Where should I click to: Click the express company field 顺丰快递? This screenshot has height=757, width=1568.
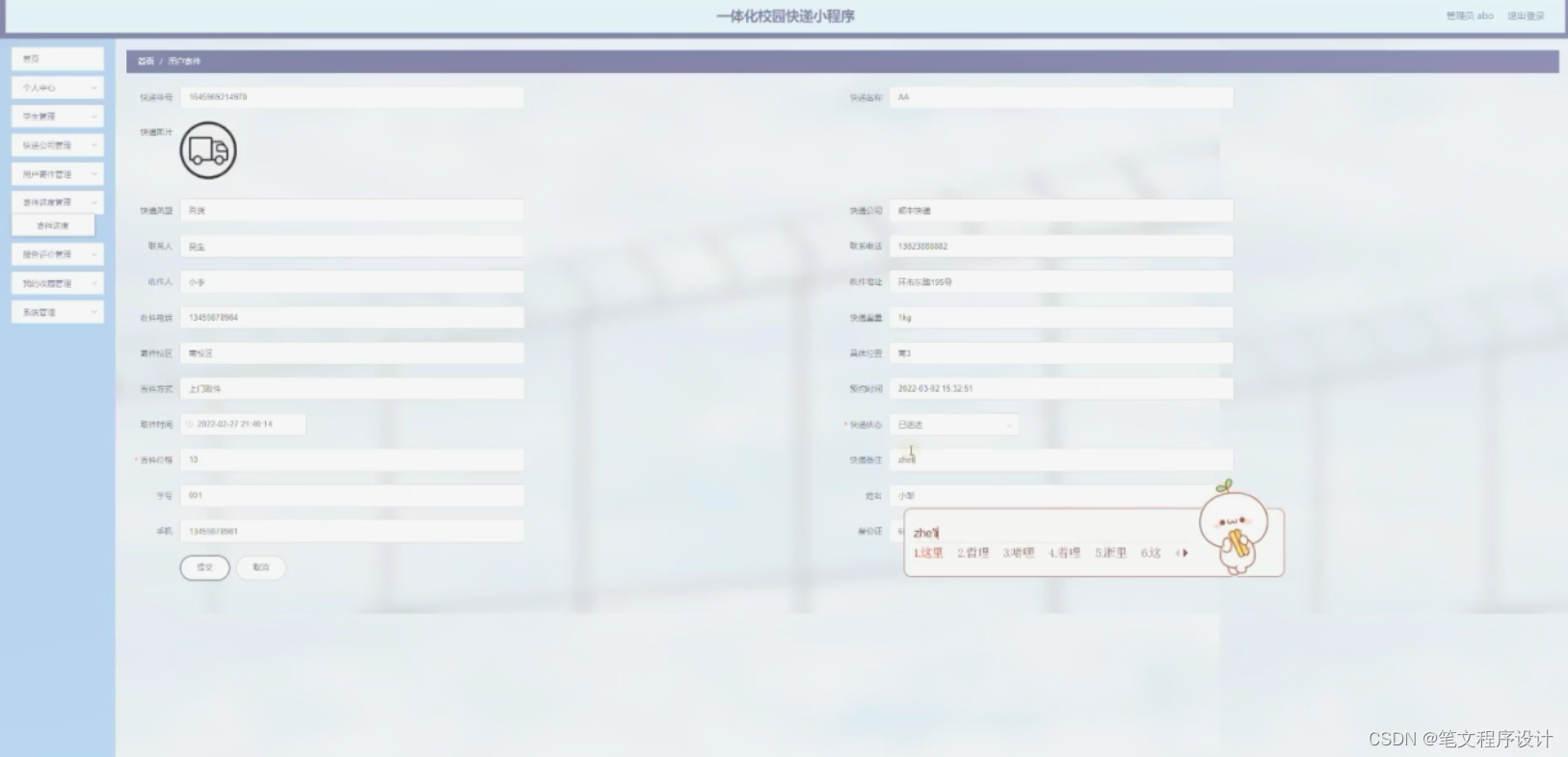[1061, 211]
